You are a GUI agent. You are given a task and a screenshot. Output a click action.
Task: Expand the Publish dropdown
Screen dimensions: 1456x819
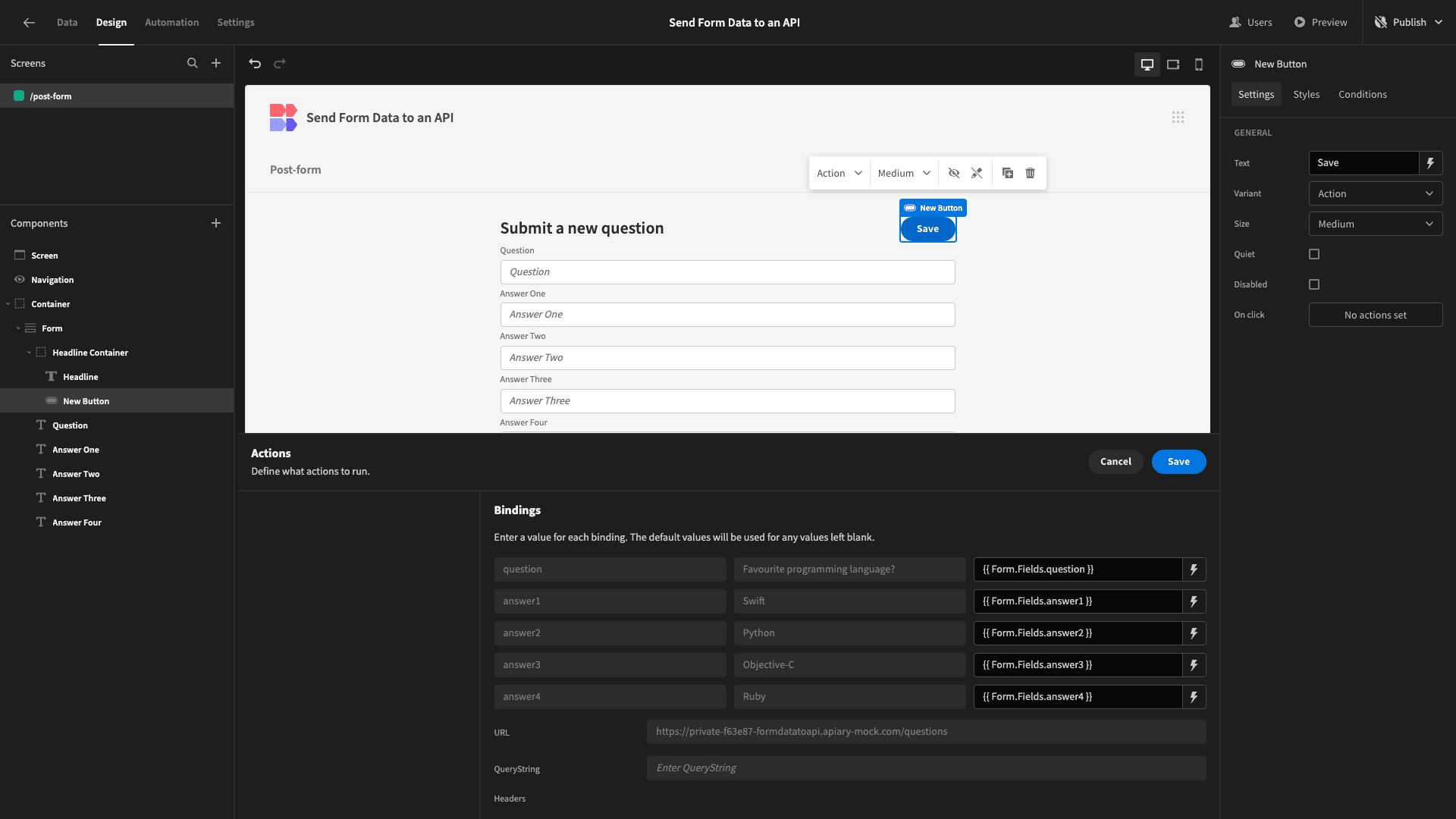tap(1439, 23)
